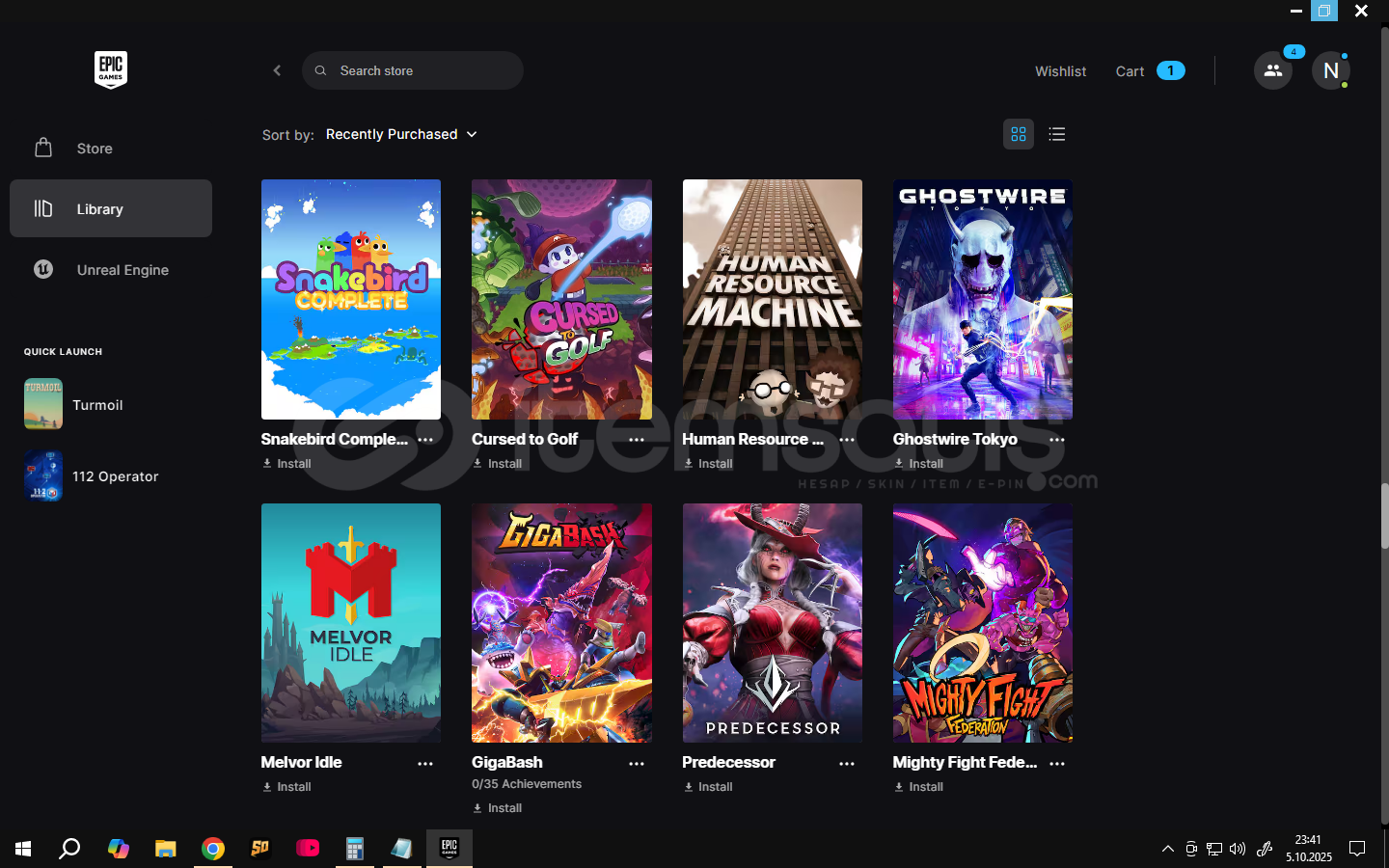Click the Store bag icon
Viewport: 1389px width, 868px height.
pyautogui.click(x=43, y=148)
